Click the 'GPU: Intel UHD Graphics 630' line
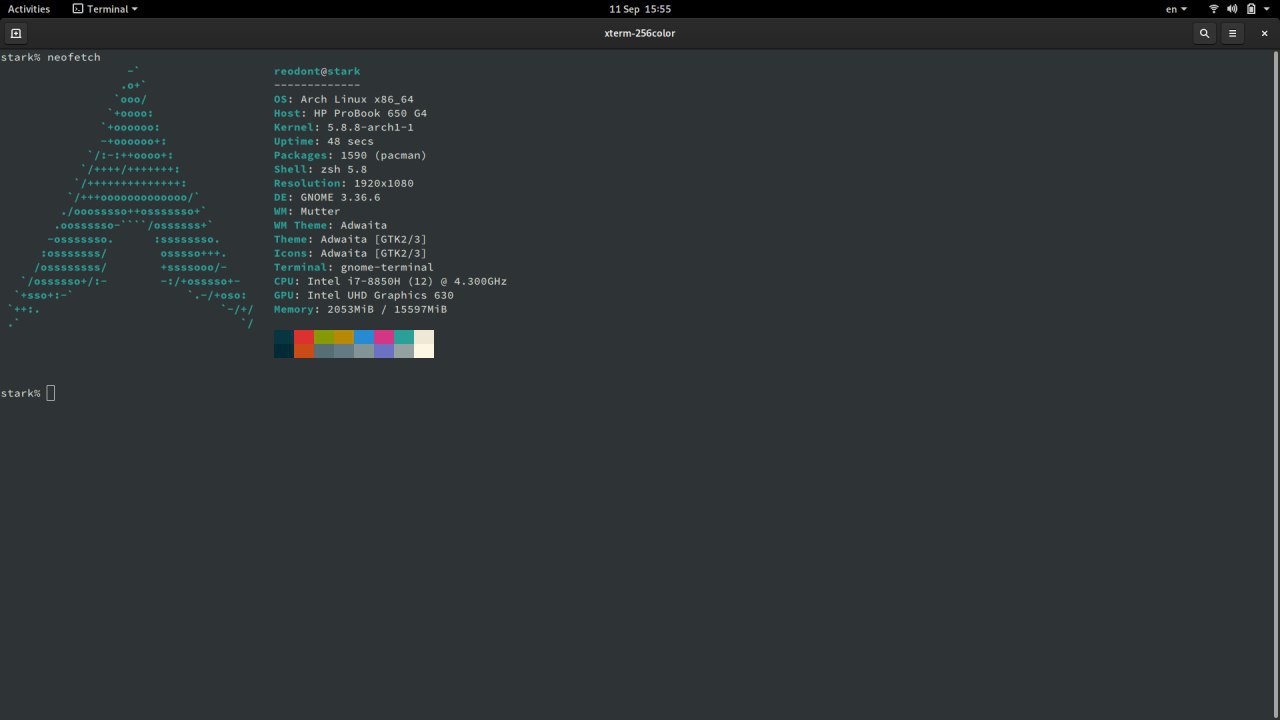 (x=364, y=295)
